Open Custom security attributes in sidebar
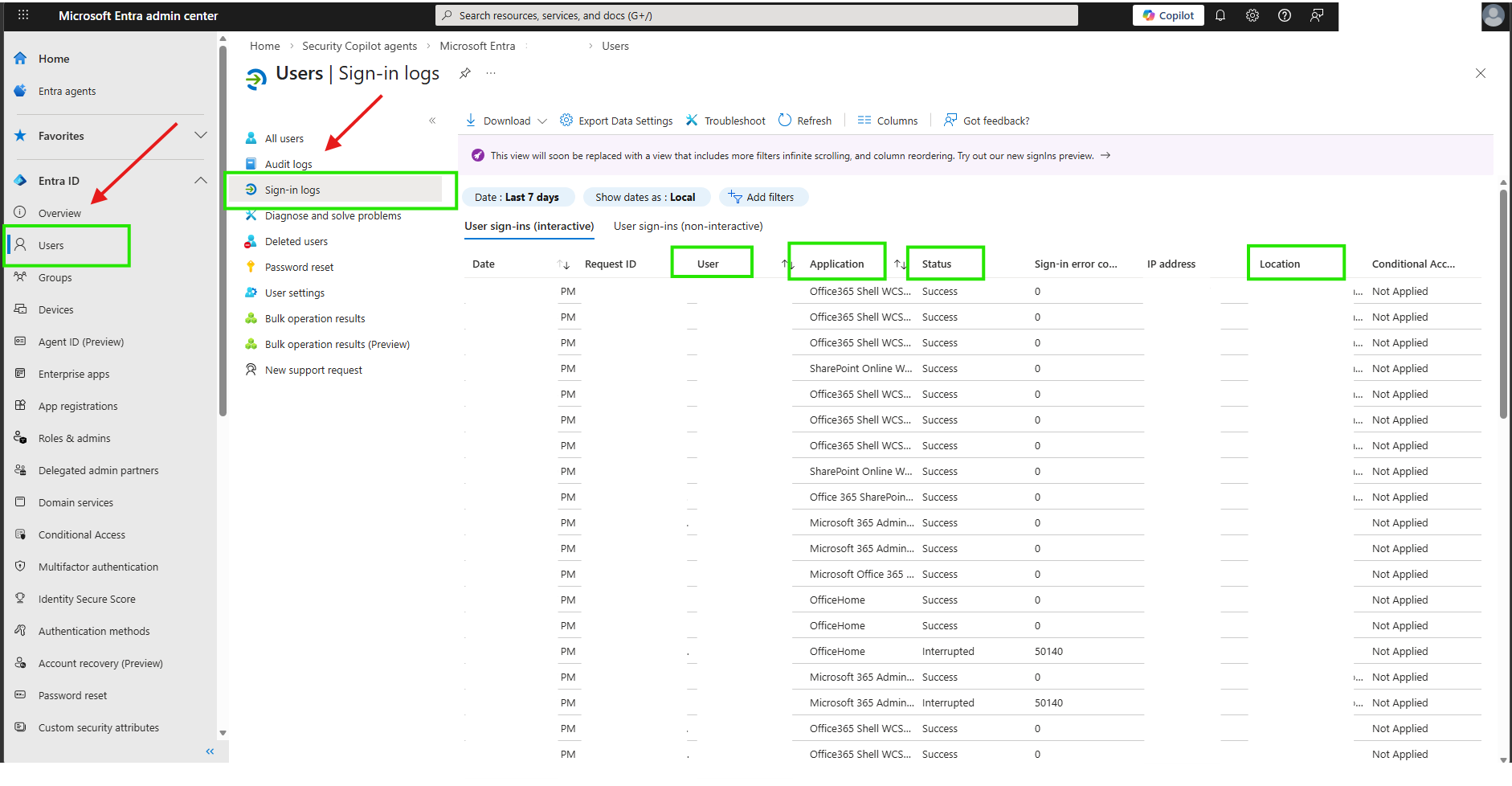1512x786 pixels. point(99,727)
